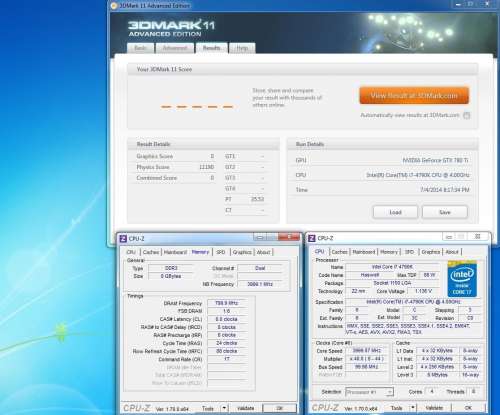Image resolution: width=500 pixels, height=415 pixels.
Task: Open the Basic tab in 3DMark 11
Action: [140, 48]
